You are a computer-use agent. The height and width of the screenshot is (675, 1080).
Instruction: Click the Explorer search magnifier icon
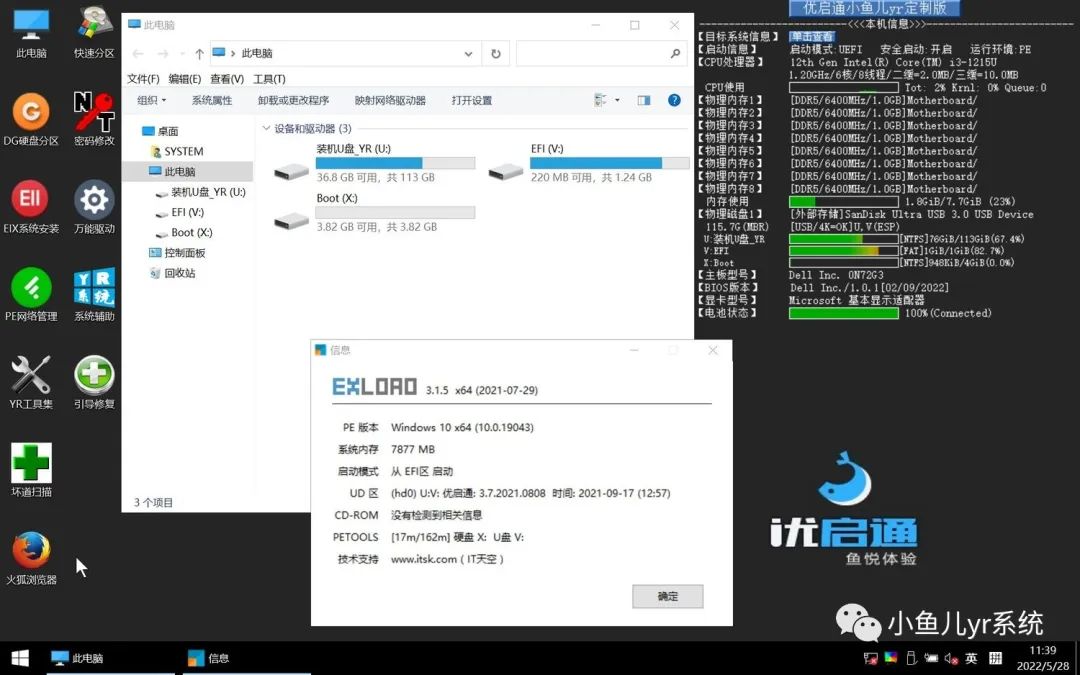[675, 53]
